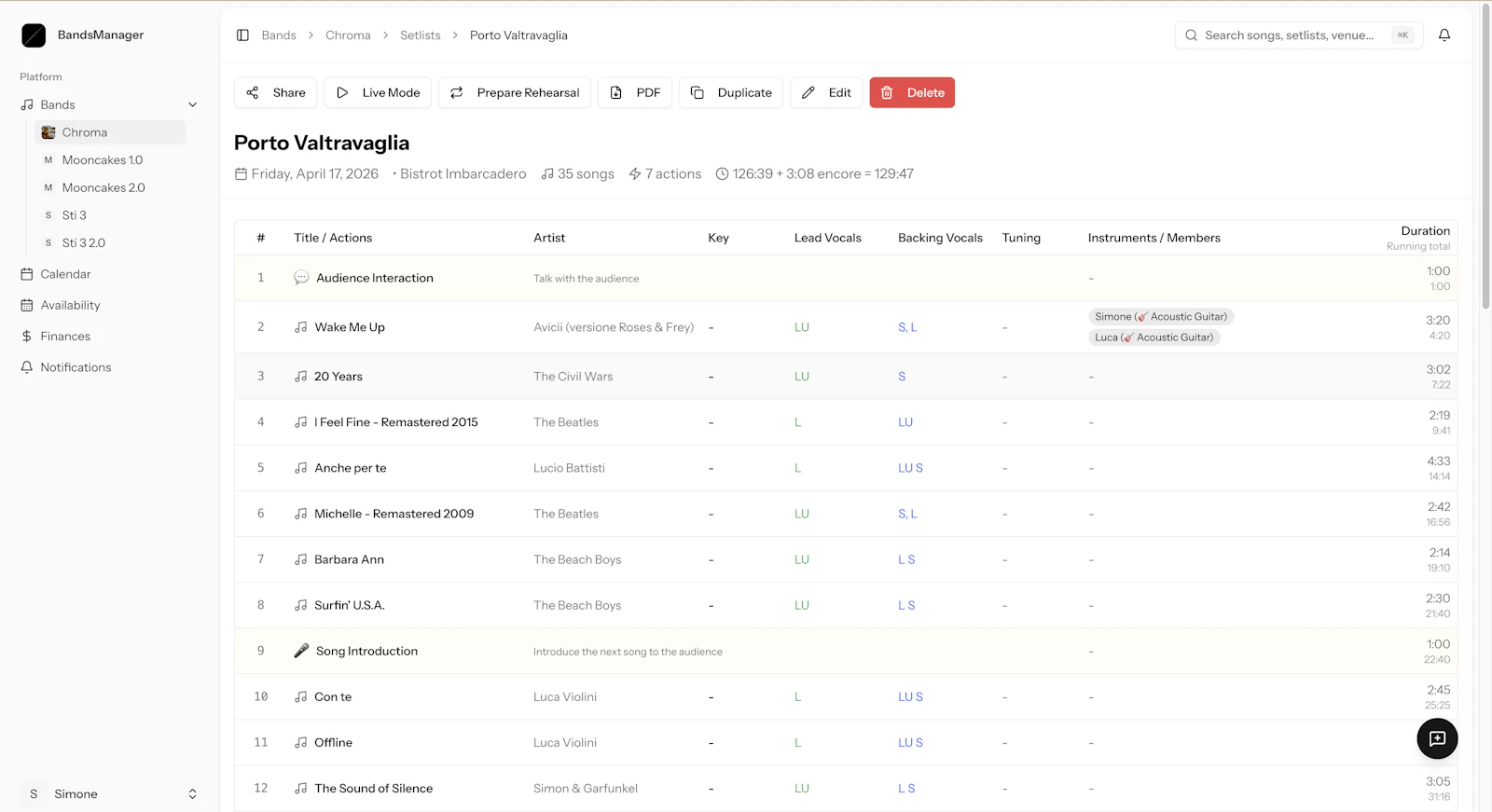
Task: Edit the Porto Valtravaglia setlist
Action: tap(826, 92)
